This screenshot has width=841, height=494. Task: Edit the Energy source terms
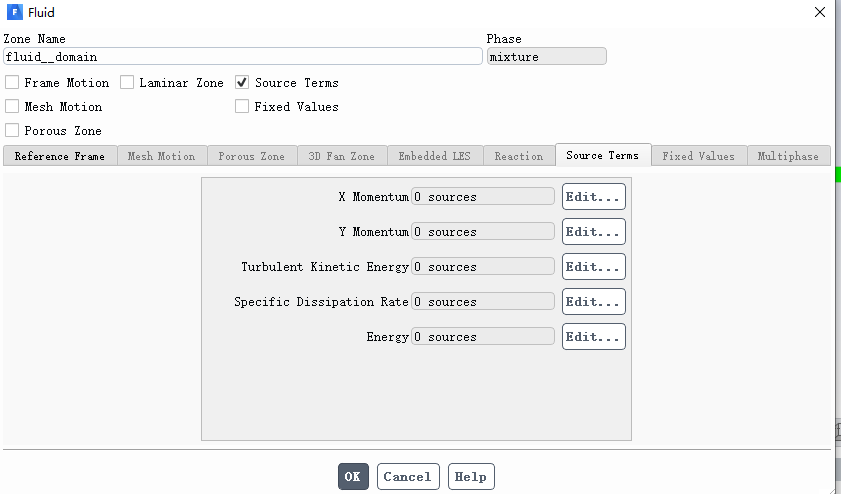(x=593, y=337)
